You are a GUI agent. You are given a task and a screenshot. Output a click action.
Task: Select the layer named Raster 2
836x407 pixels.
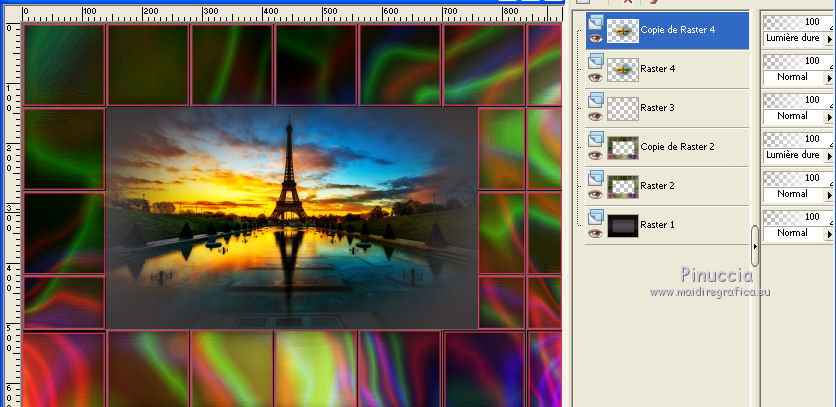click(657, 186)
